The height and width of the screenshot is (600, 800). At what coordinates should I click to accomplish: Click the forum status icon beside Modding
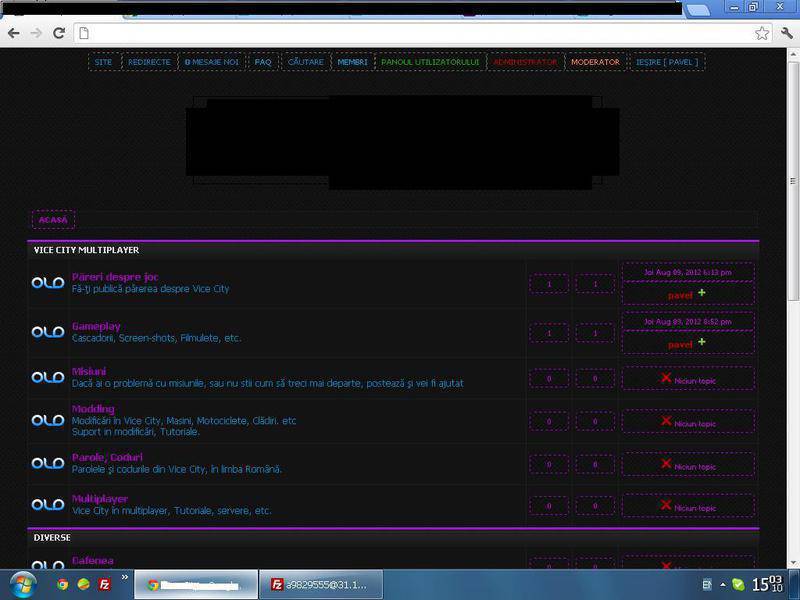[48, 420]
